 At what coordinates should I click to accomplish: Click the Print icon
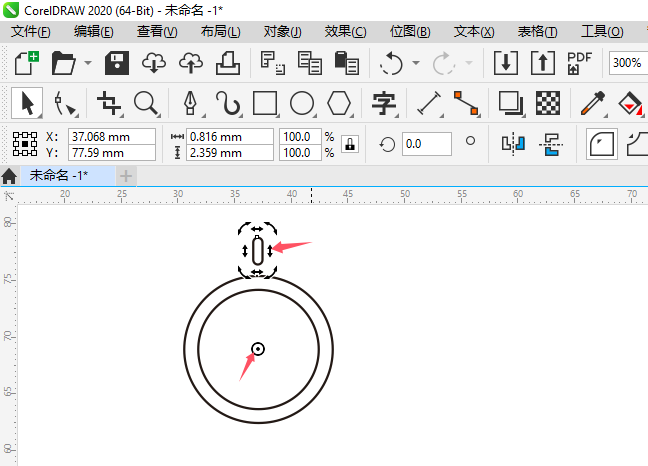(x=228, y=63)
